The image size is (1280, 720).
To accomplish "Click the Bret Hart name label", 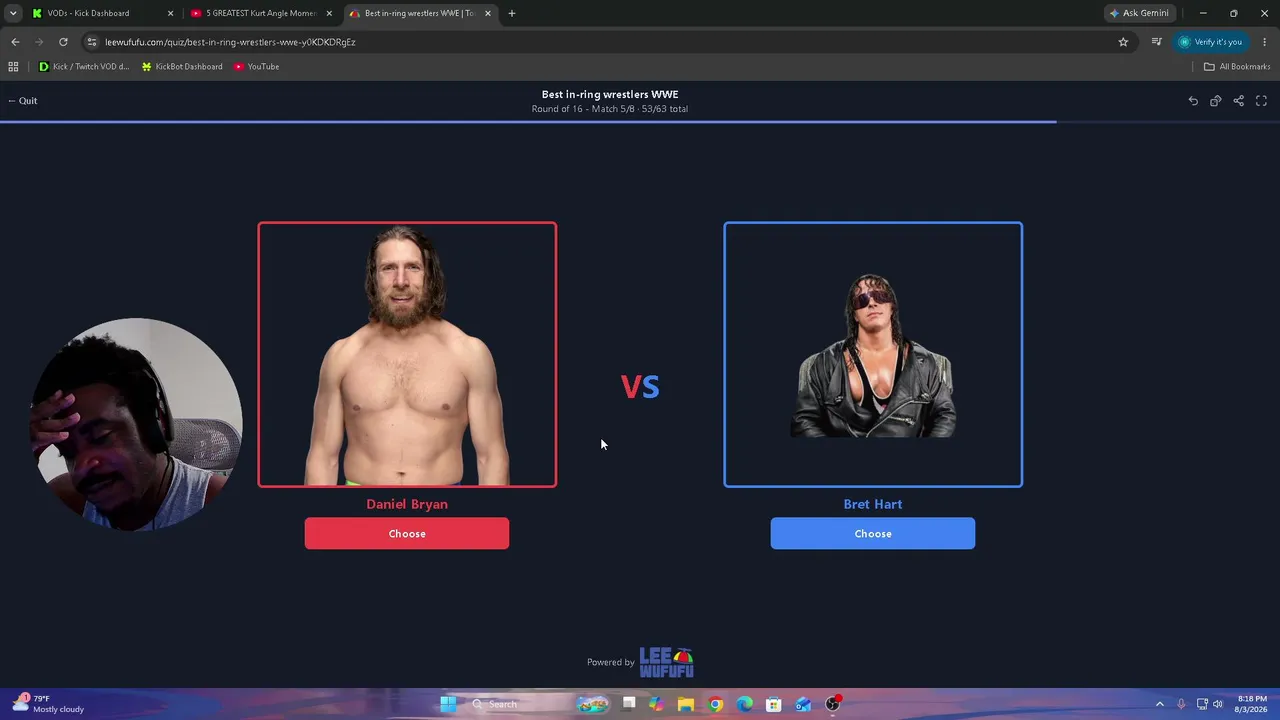I will click(x=873, y=504).
